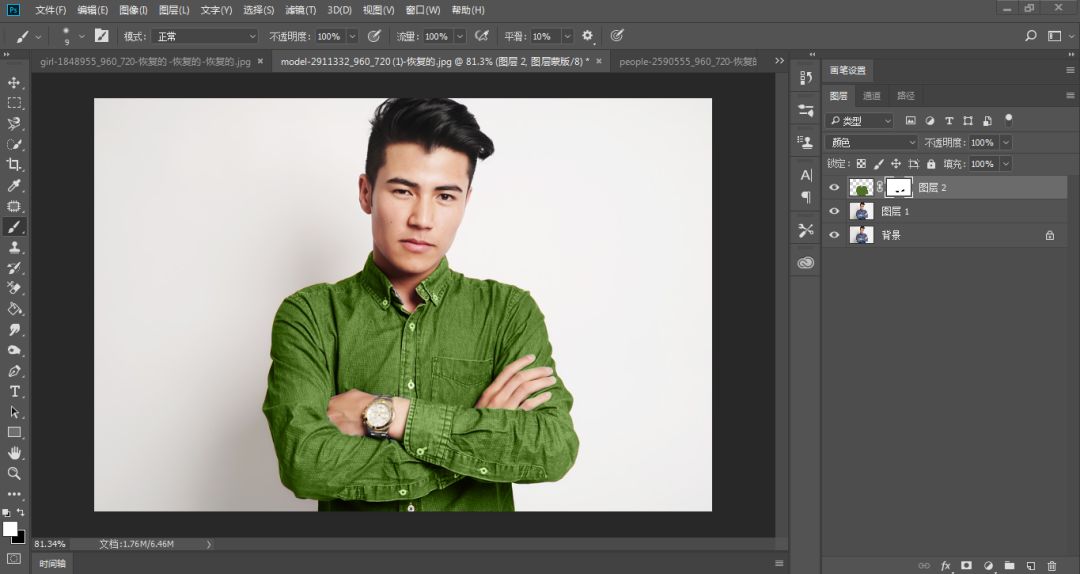
Task: Expand the layer 不透明度 dropdown arrow
Action: (1005, 143)
